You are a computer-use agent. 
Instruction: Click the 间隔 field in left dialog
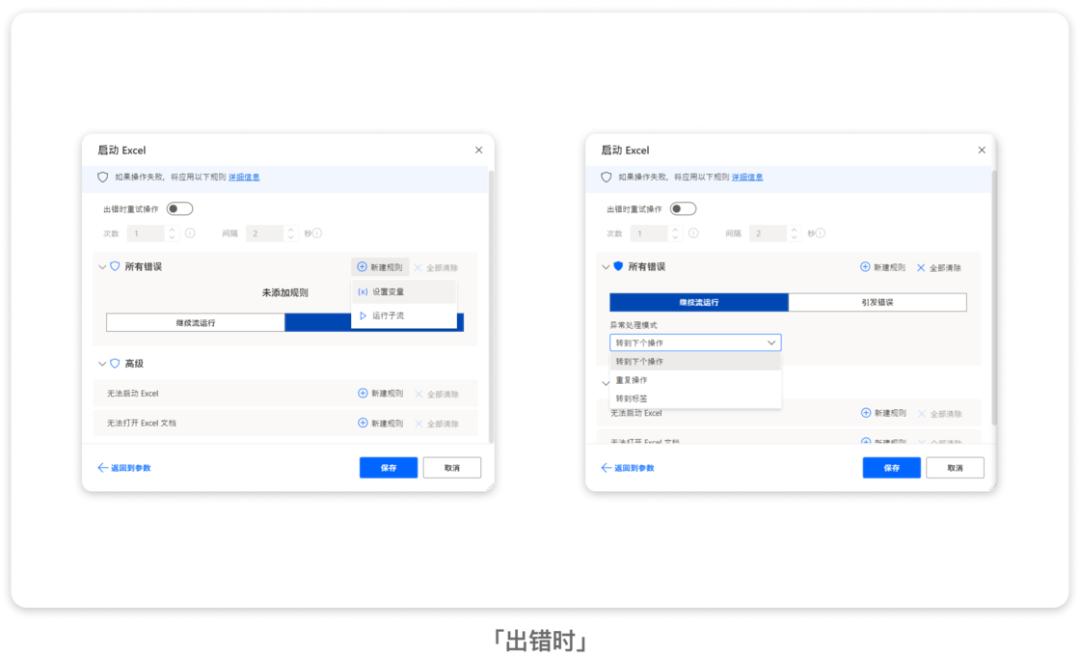tap(264, 233)
